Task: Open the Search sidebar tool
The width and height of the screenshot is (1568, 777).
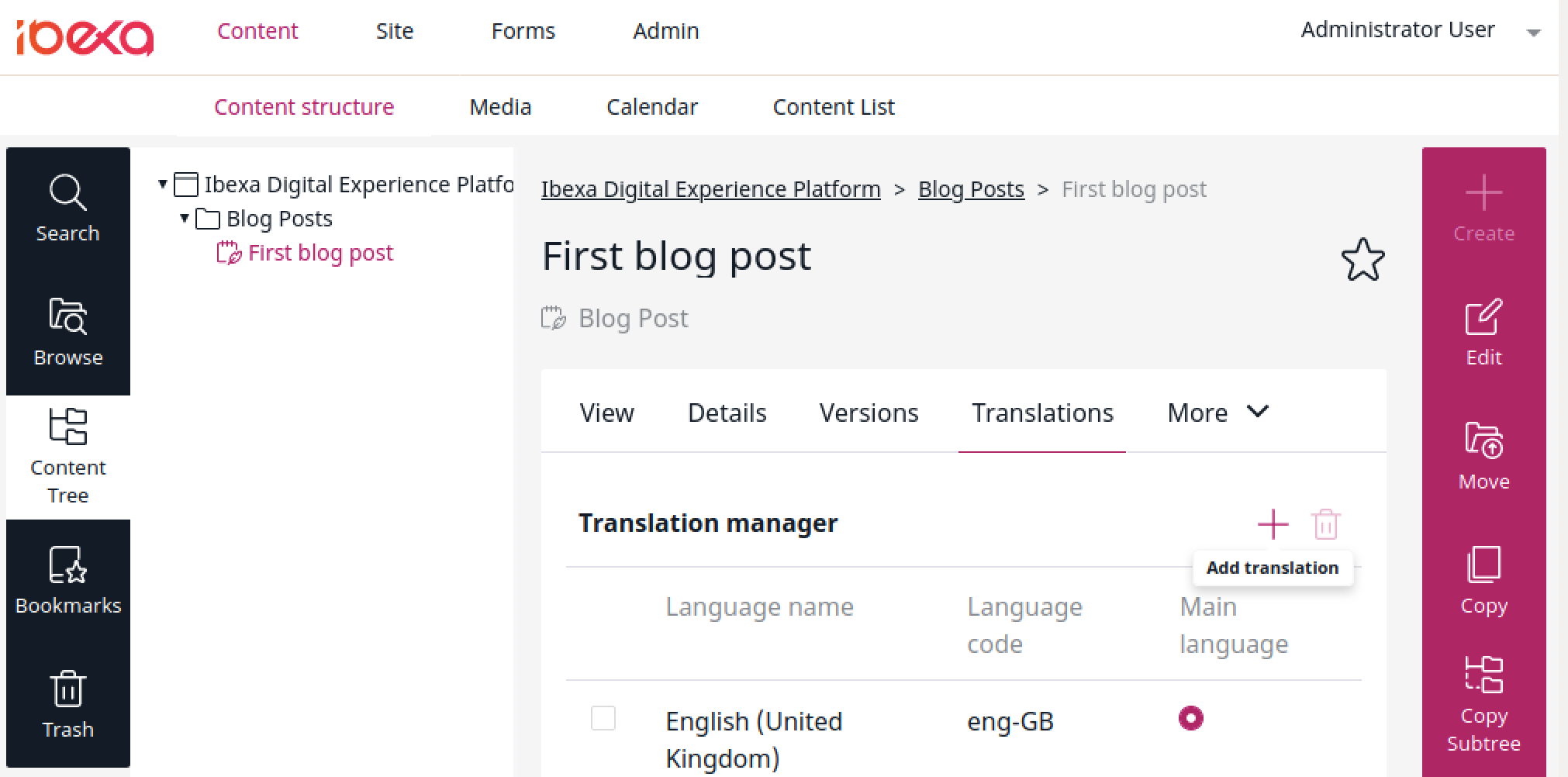Action: 68,209
